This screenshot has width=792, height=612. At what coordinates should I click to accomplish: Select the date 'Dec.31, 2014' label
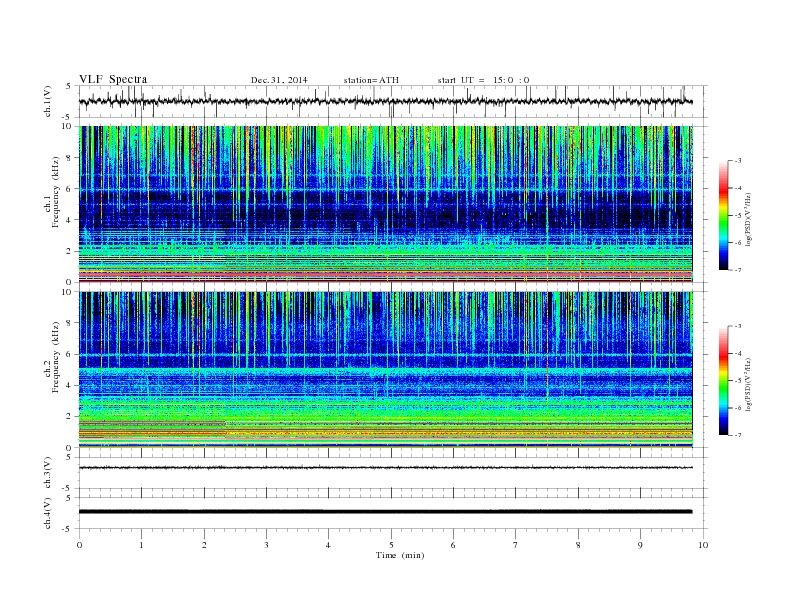coord(279,80)
